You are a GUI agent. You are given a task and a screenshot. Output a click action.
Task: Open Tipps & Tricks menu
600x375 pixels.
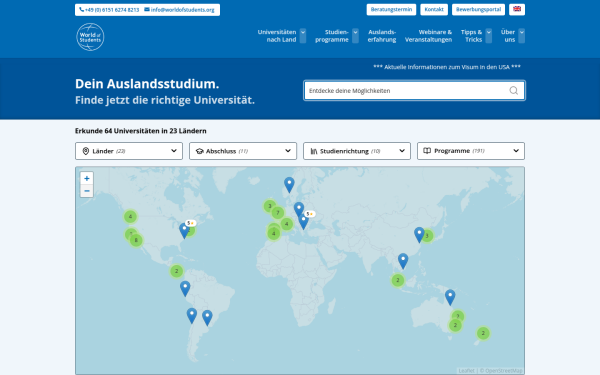(x=471, y=36)
